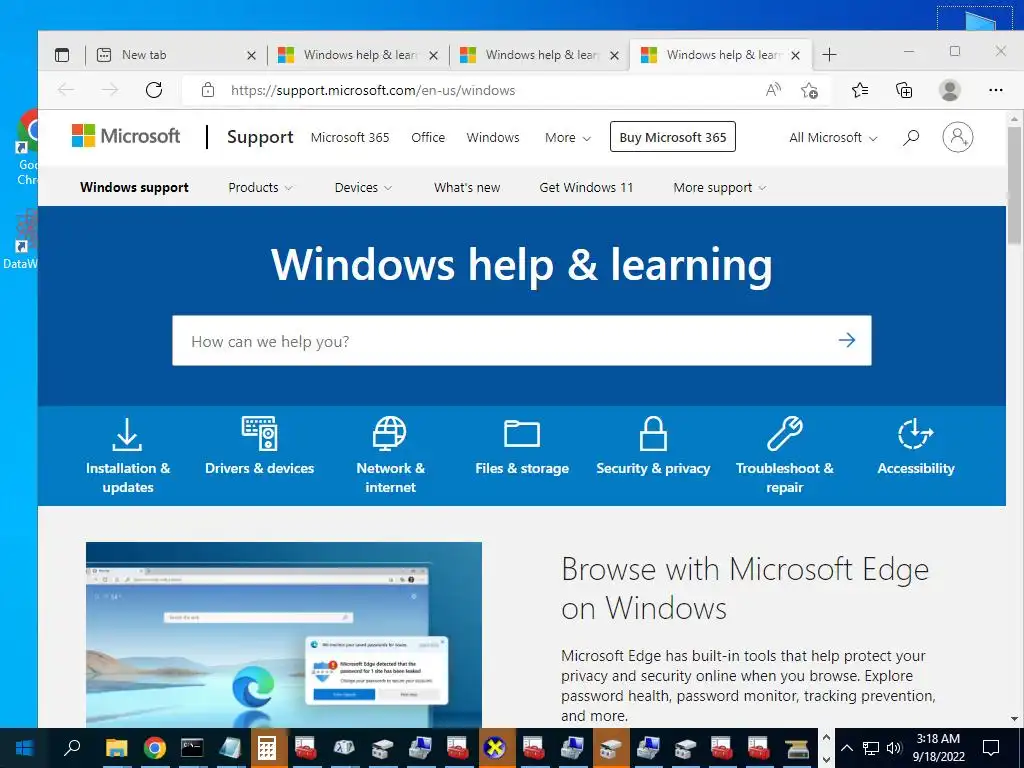Click the Buy Microsoft 365 button

point(673,136)
